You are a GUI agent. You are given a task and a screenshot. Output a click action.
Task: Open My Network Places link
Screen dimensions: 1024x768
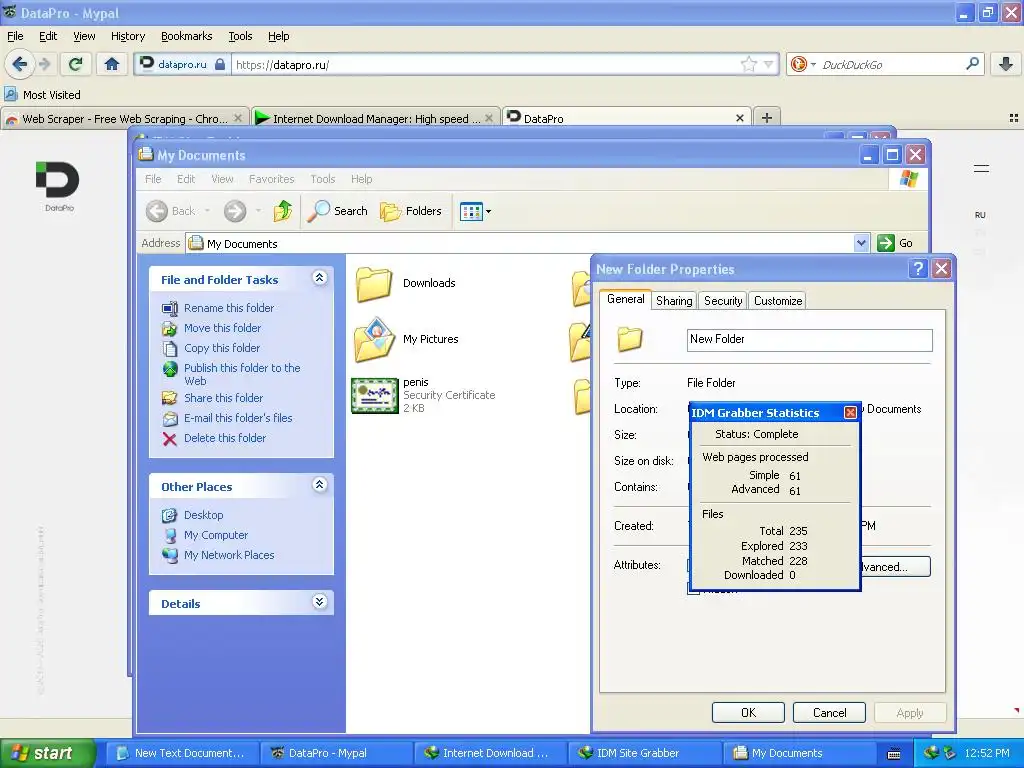click(x=229, y=555)
